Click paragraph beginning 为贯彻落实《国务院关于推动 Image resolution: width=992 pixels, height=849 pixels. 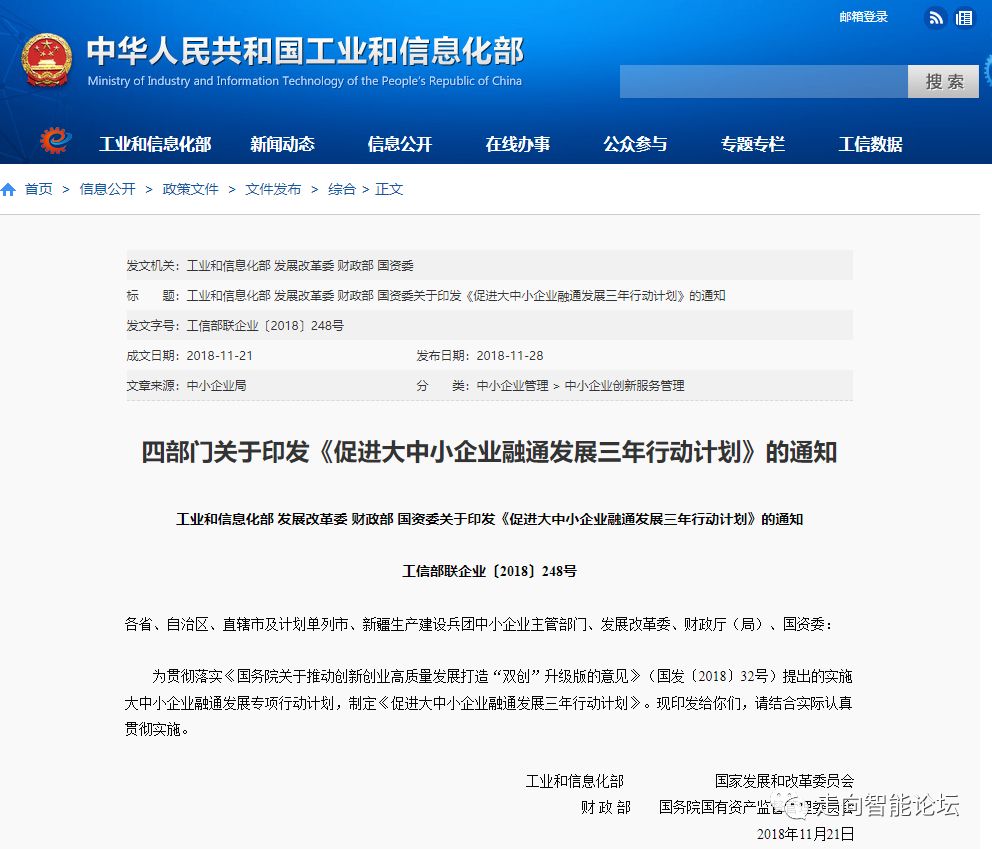488,703
